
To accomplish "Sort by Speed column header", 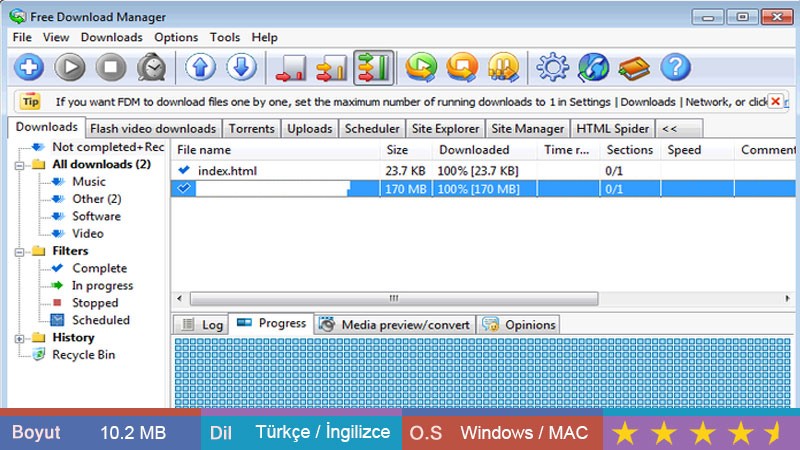I will coord(698,150).
